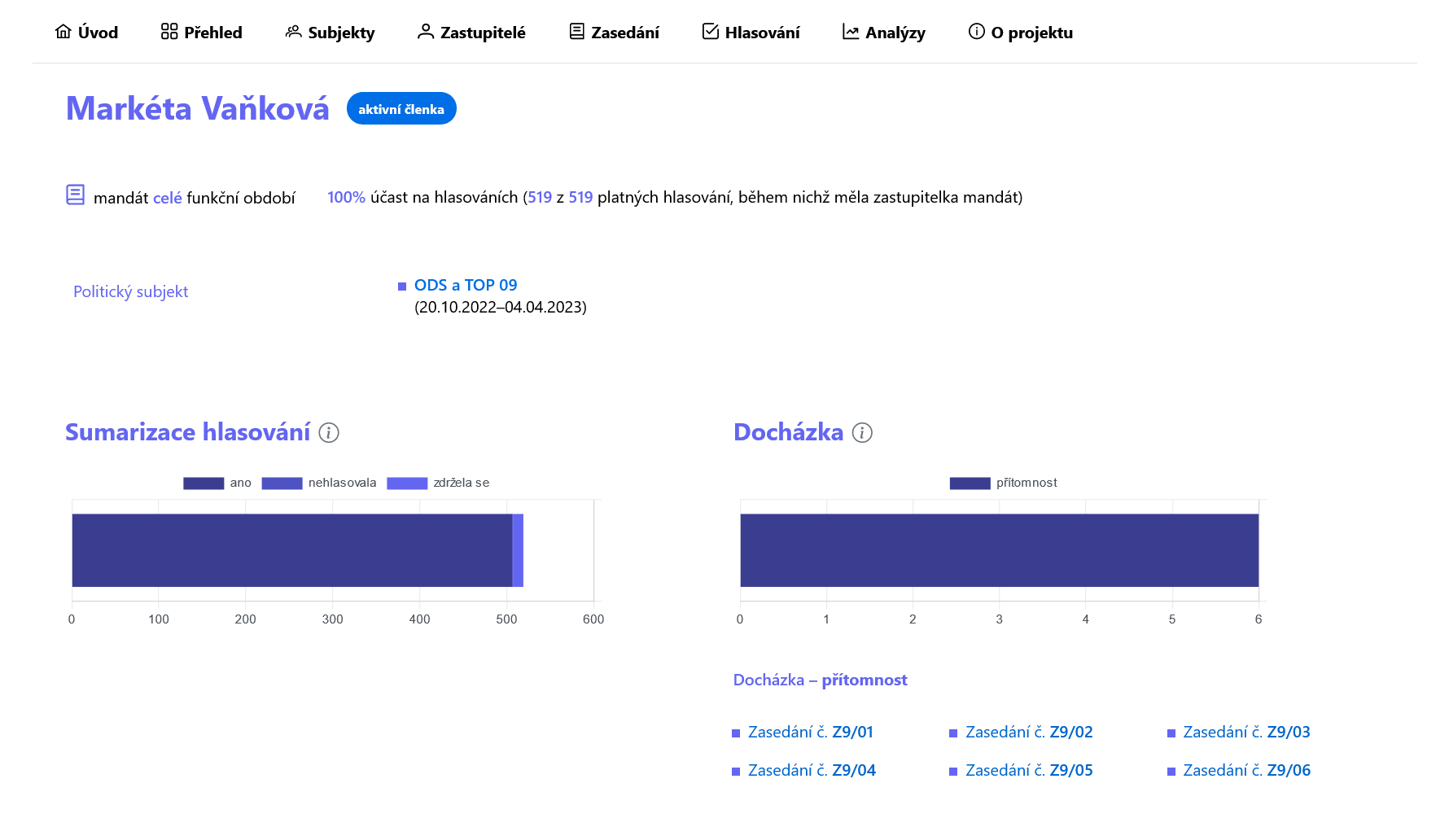1449x840 pixels.
Task: Open Zasedání č. Z9/02
Action: point(1029,732)
